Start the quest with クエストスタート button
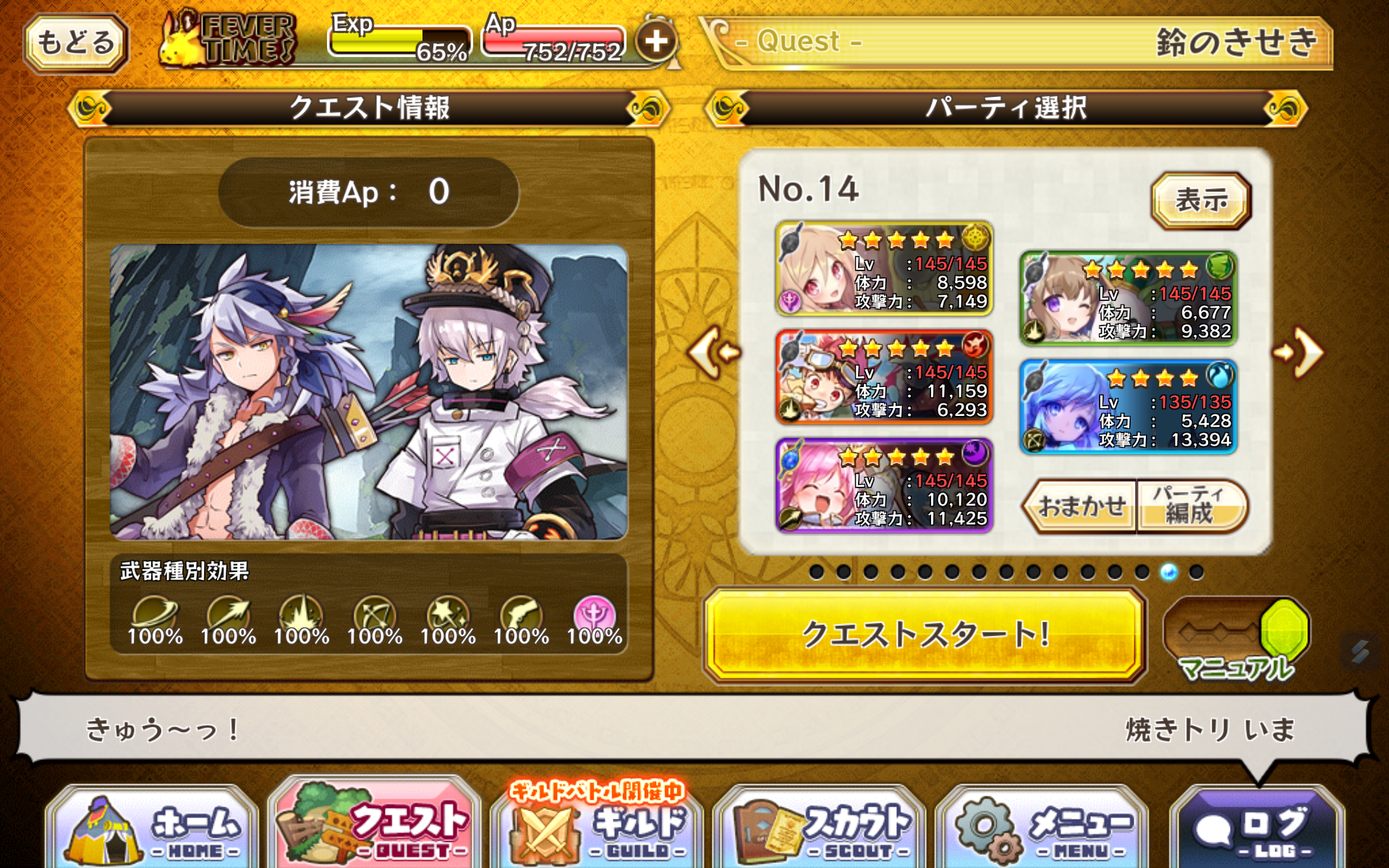The width and height of the screenshot is (1389, 868). pyautogui.click(x=925, y=635)
